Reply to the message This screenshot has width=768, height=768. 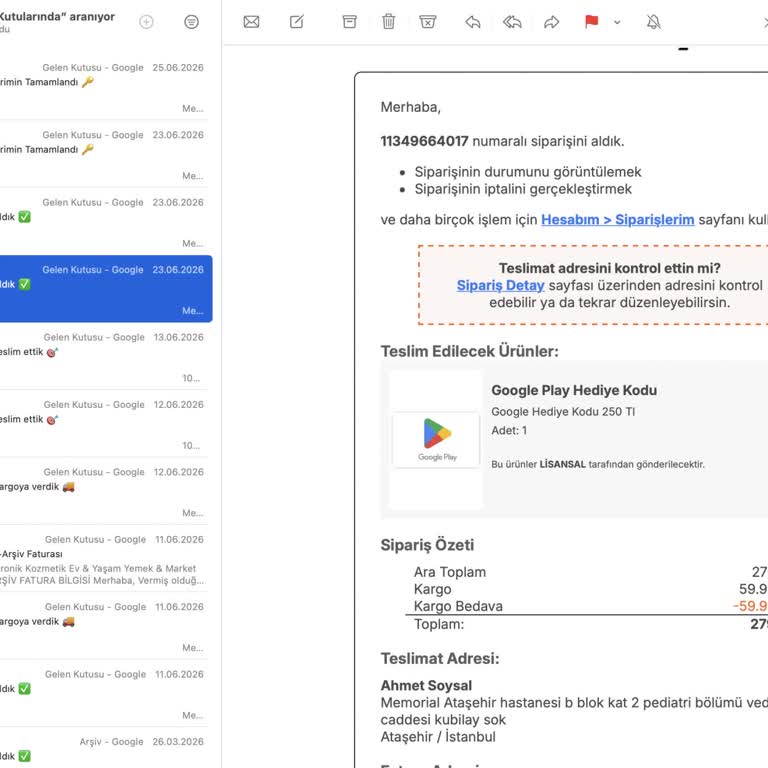point(473,22)
